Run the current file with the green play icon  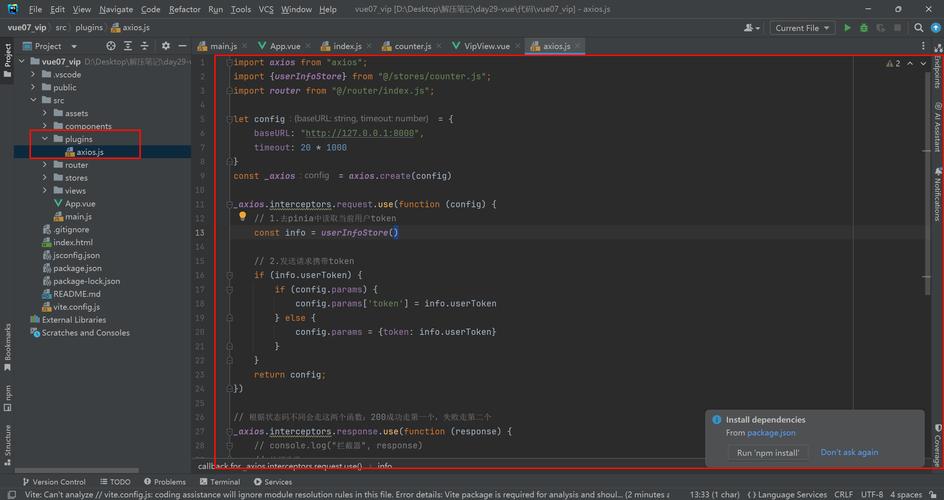pos(848,28)
